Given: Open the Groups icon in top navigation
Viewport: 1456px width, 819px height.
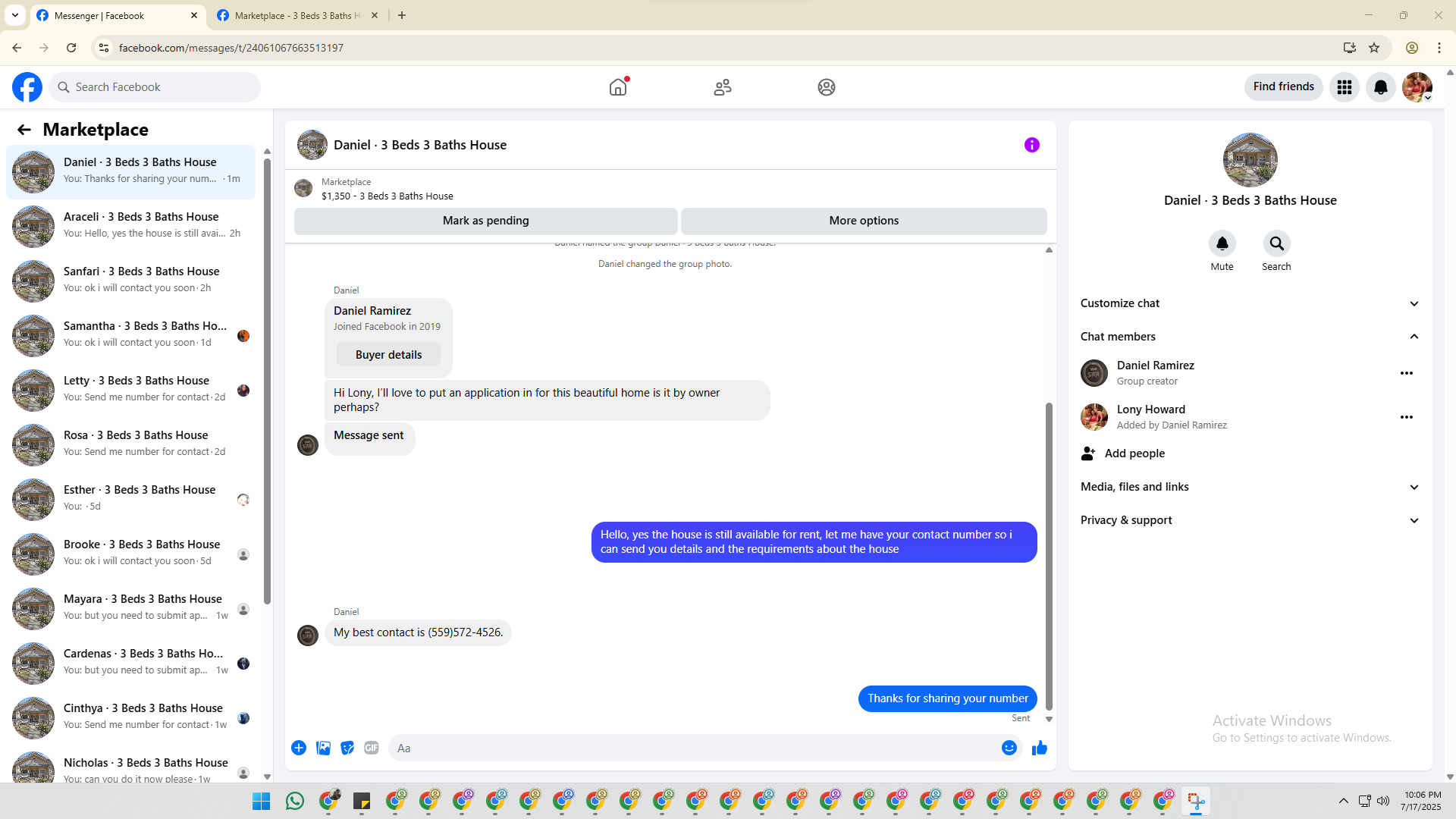Looking at the screenshot, I should pos(827,87).
